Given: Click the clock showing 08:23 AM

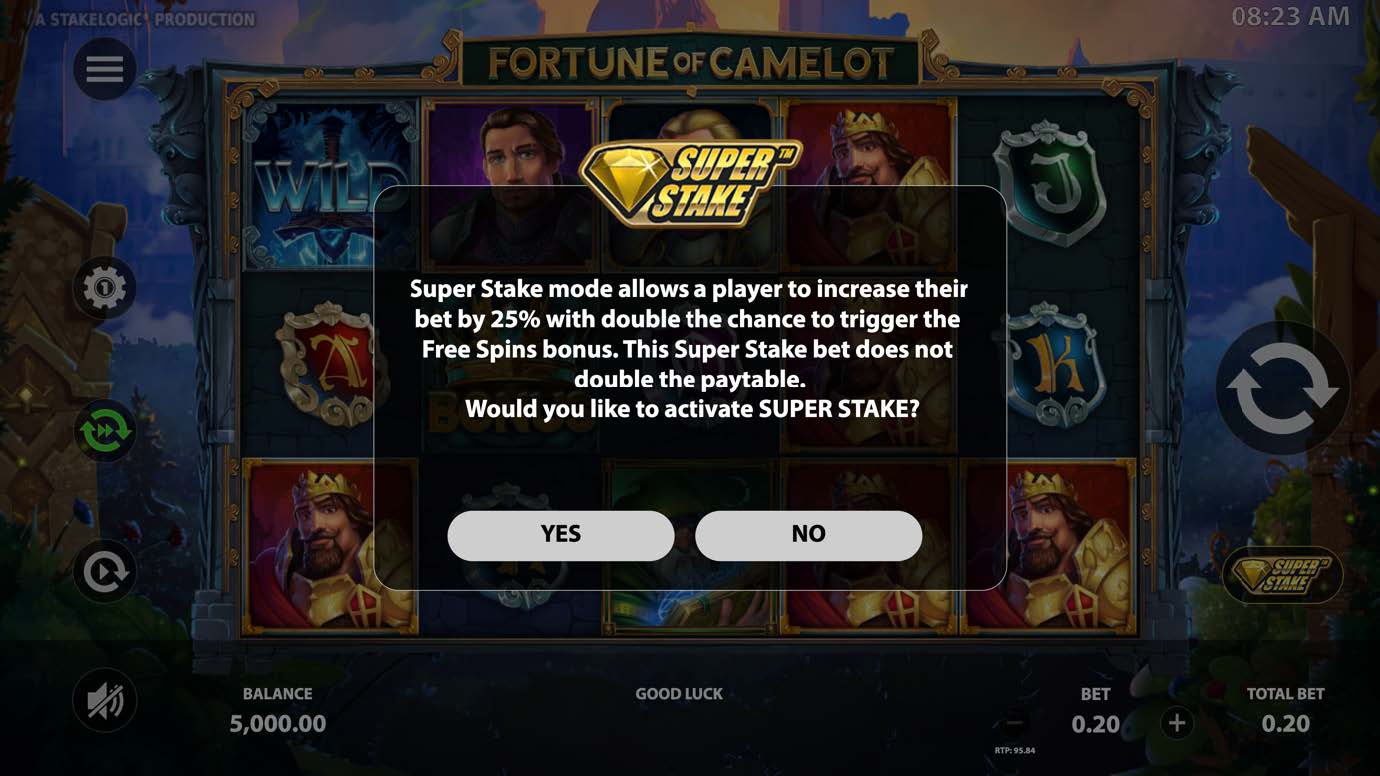Looking at the screenshot, I should [1291, 16].
